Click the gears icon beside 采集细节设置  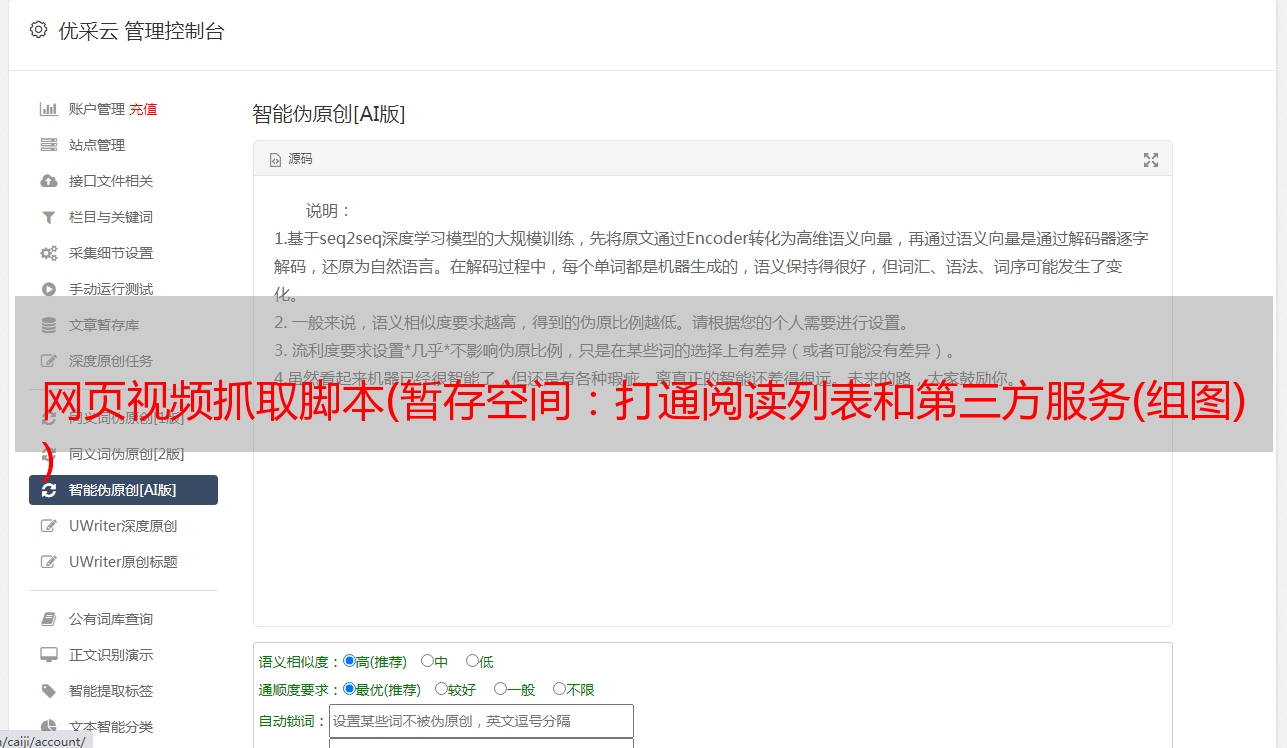(x=48, y=253)
